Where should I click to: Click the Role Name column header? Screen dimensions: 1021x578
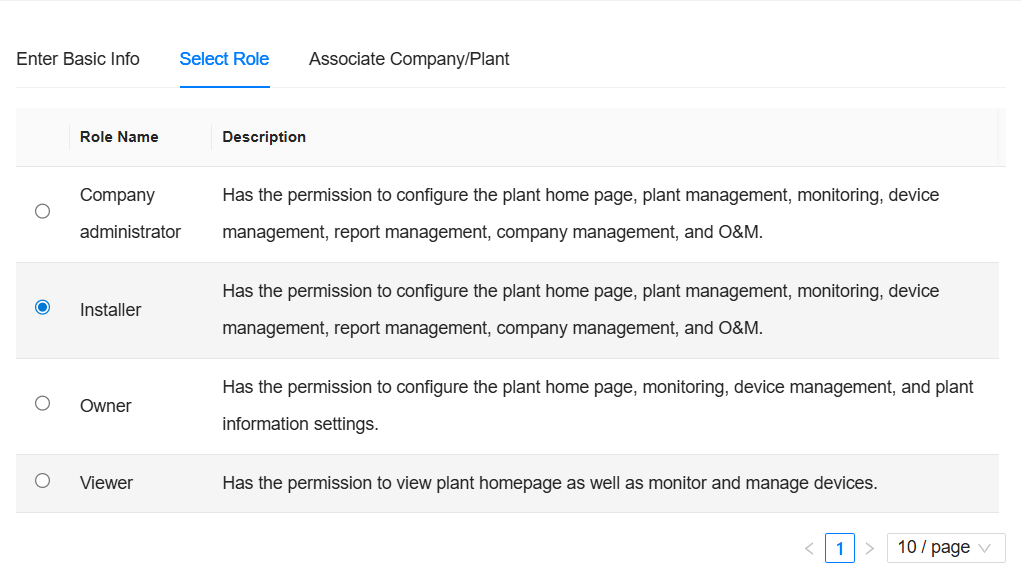pos(119,137)
